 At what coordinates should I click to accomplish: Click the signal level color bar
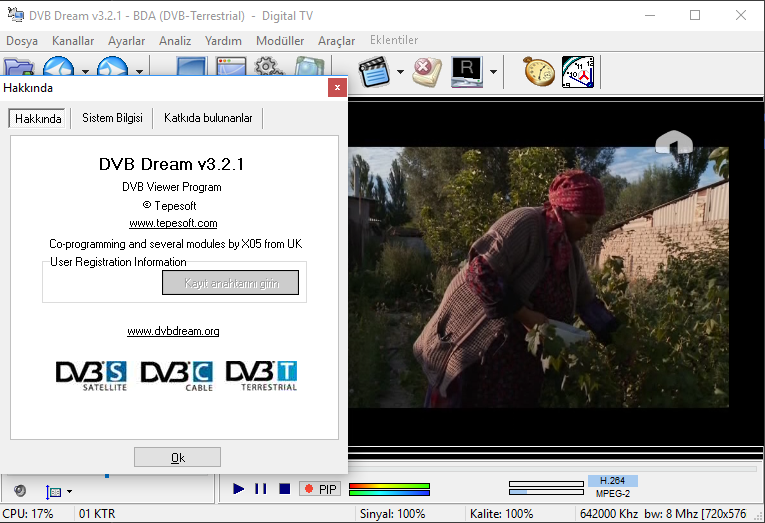point(389,489)
